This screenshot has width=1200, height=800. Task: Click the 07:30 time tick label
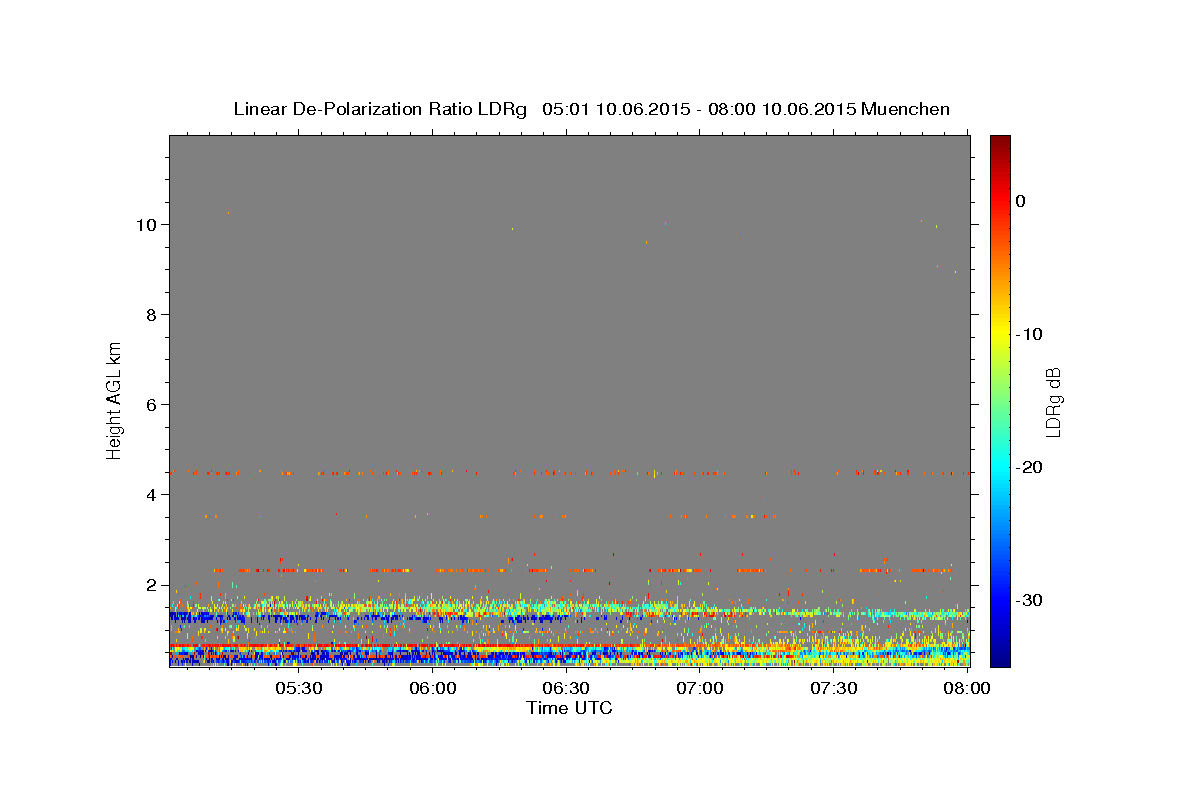(834, 689)
